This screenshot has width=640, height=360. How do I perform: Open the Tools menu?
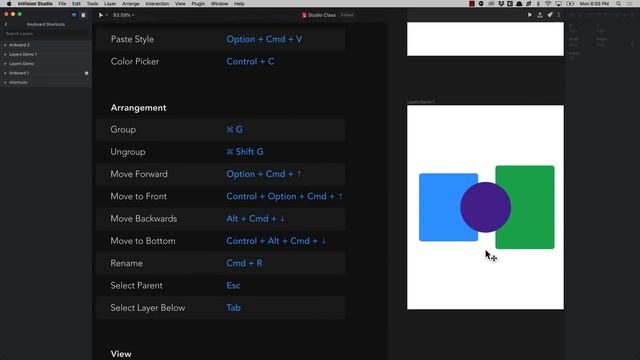[92, 4]
